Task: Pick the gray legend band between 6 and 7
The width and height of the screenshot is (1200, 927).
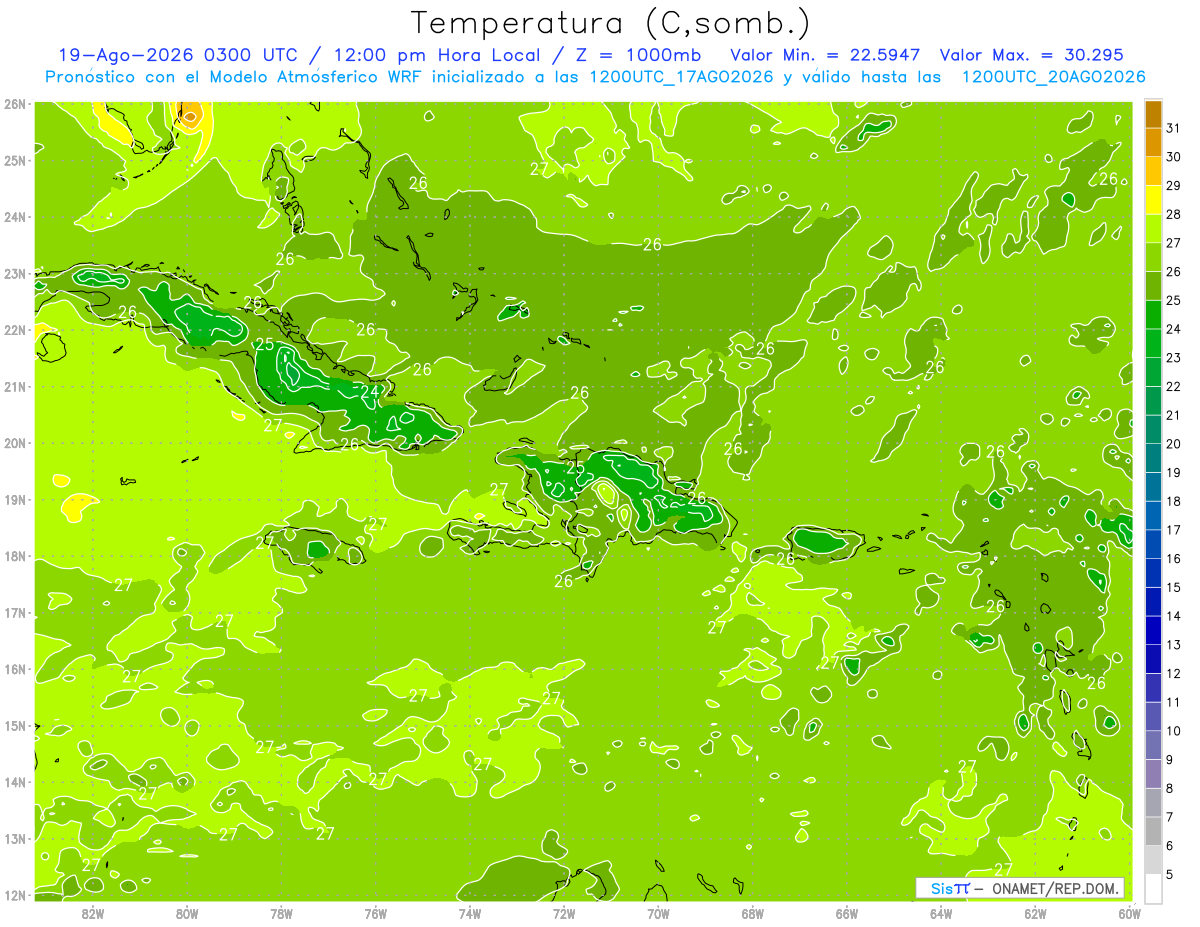Action: 1154,831
